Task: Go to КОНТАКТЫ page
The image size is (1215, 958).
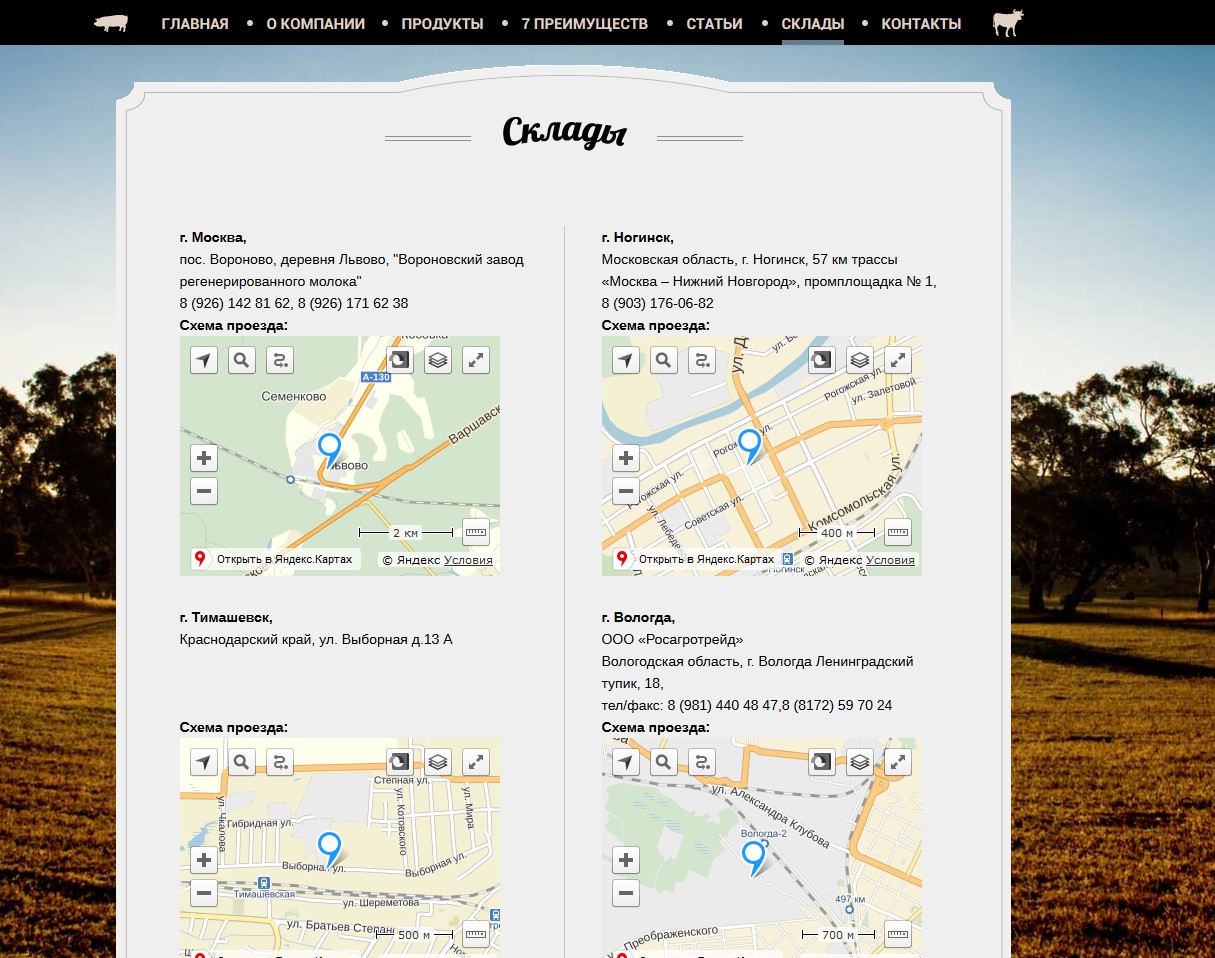Action: pos(921,23)
